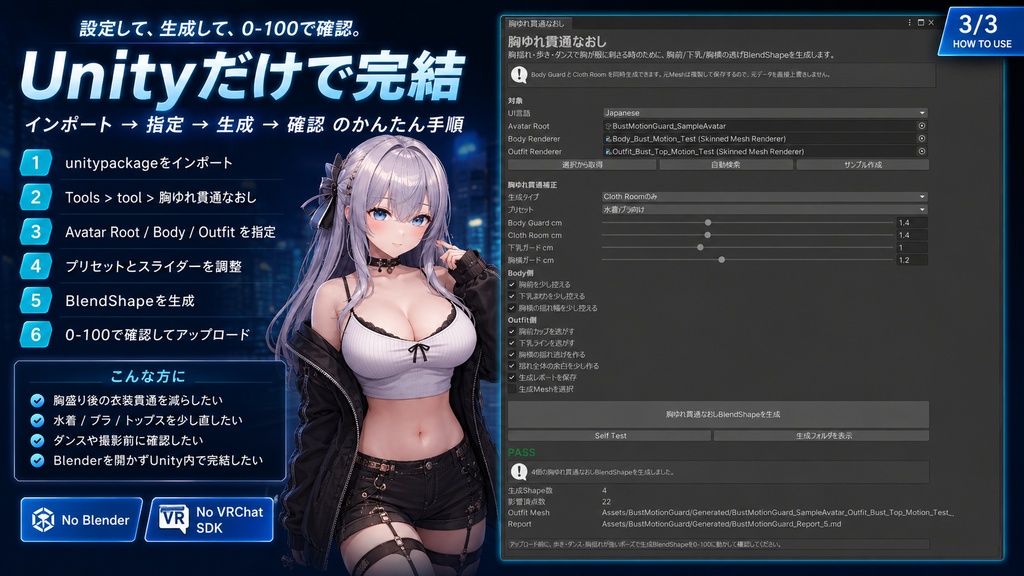Click the Cloth Room cm slider handle
Image resolution: width=1024 pixels, height=576 pixels.
pos(708,235)
